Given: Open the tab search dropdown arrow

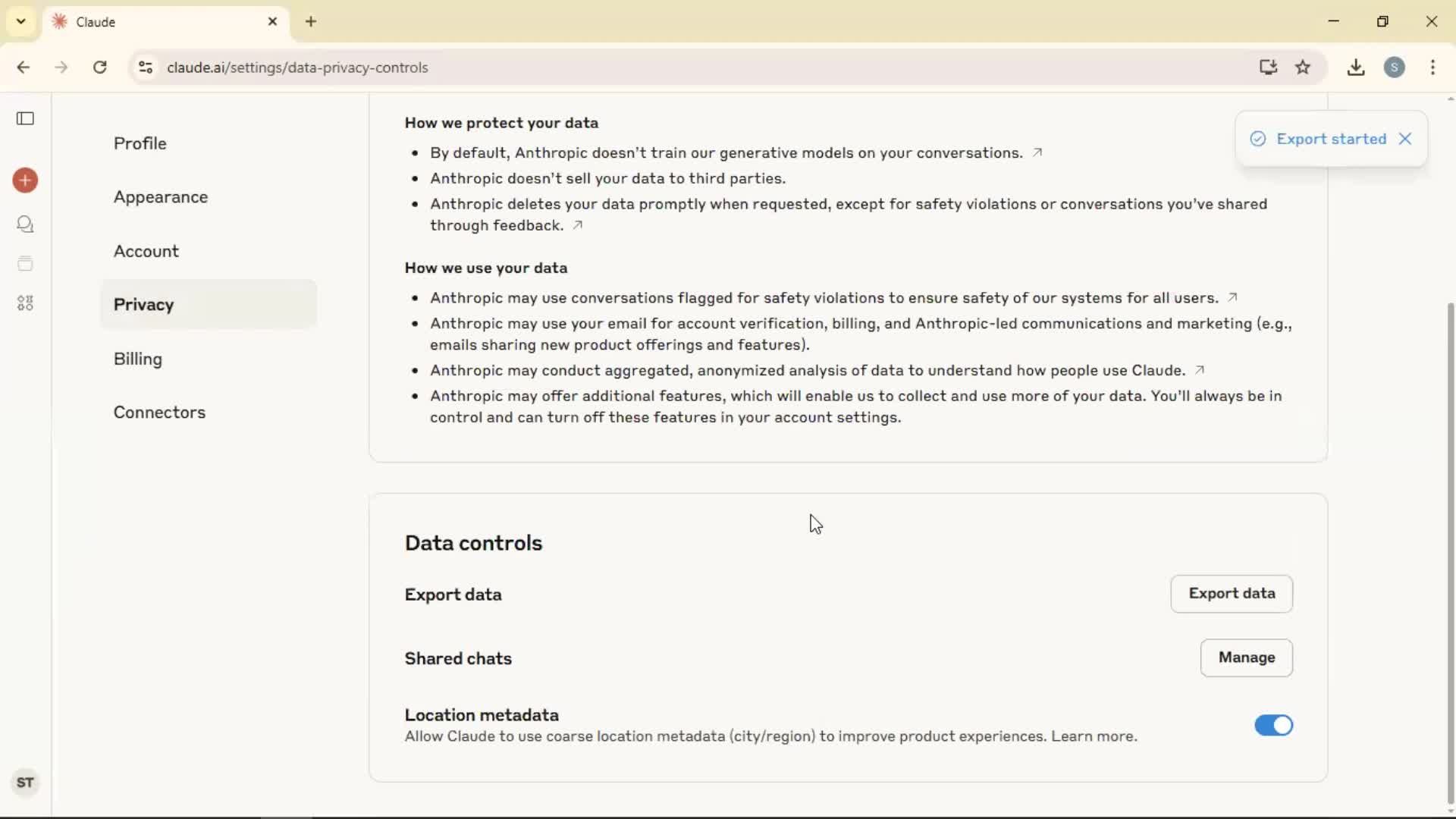Looking at the screenshot, I should [21, 21].
